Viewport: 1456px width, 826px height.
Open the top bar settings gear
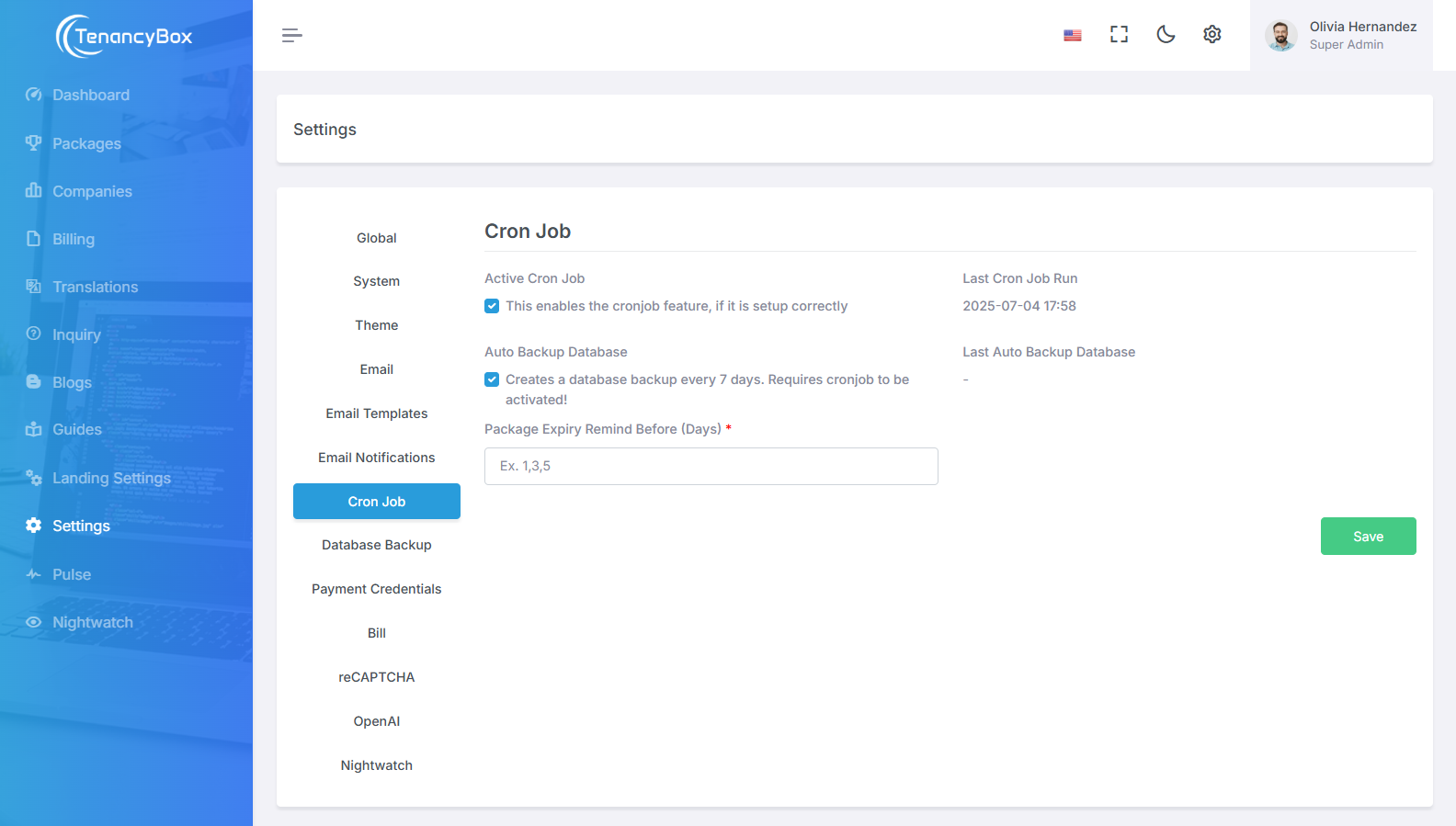click(1212, 34)
